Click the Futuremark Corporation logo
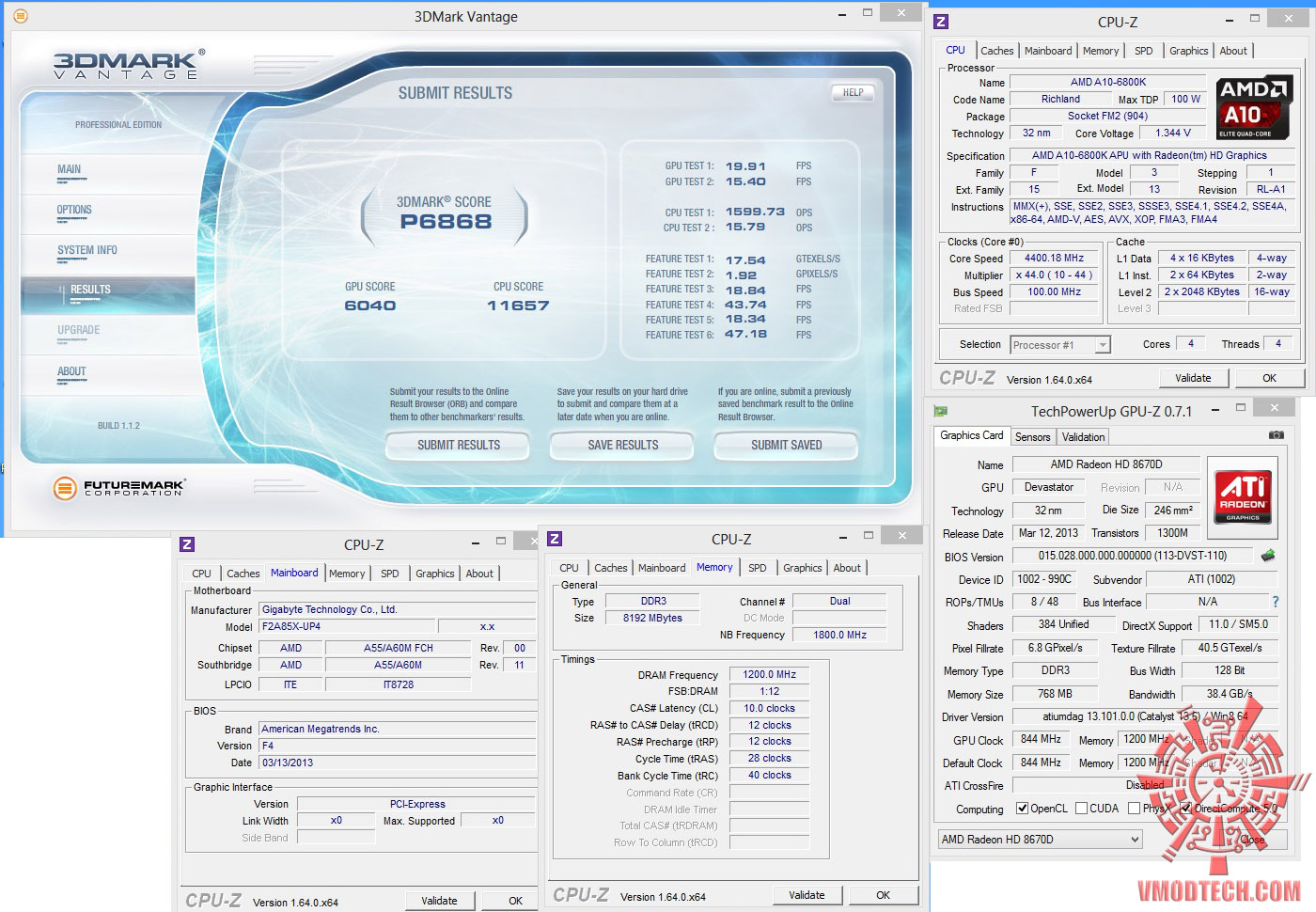 coord(119,488)
